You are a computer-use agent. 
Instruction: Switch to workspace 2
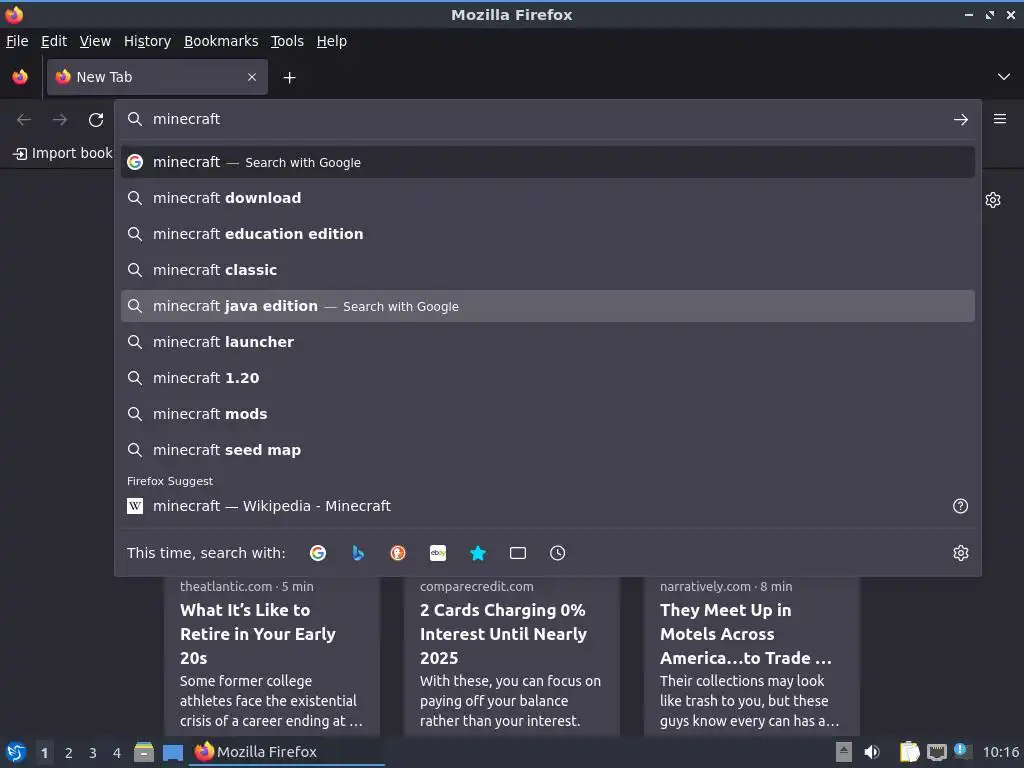(x=69, y=753)
